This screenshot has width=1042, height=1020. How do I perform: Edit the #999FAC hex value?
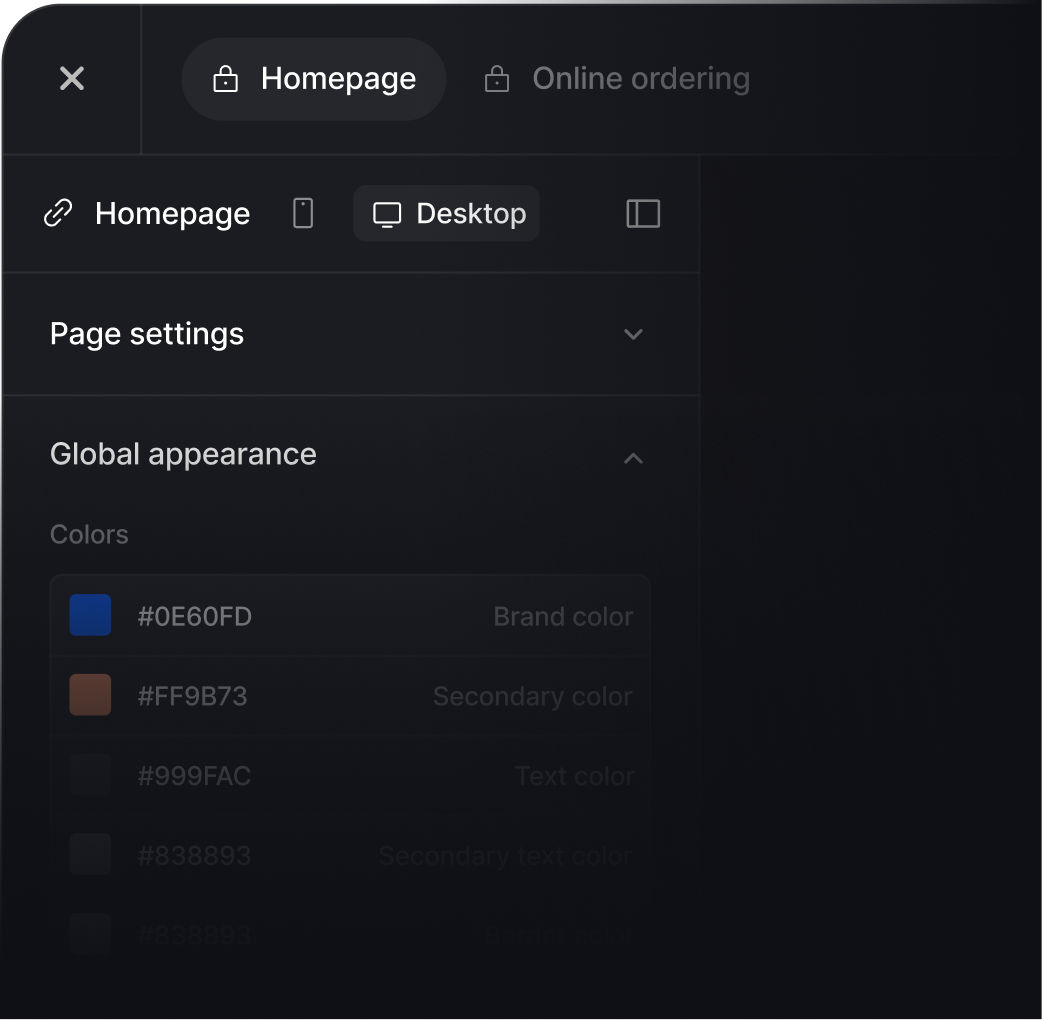pyautogui.click(x=194, y=776)
